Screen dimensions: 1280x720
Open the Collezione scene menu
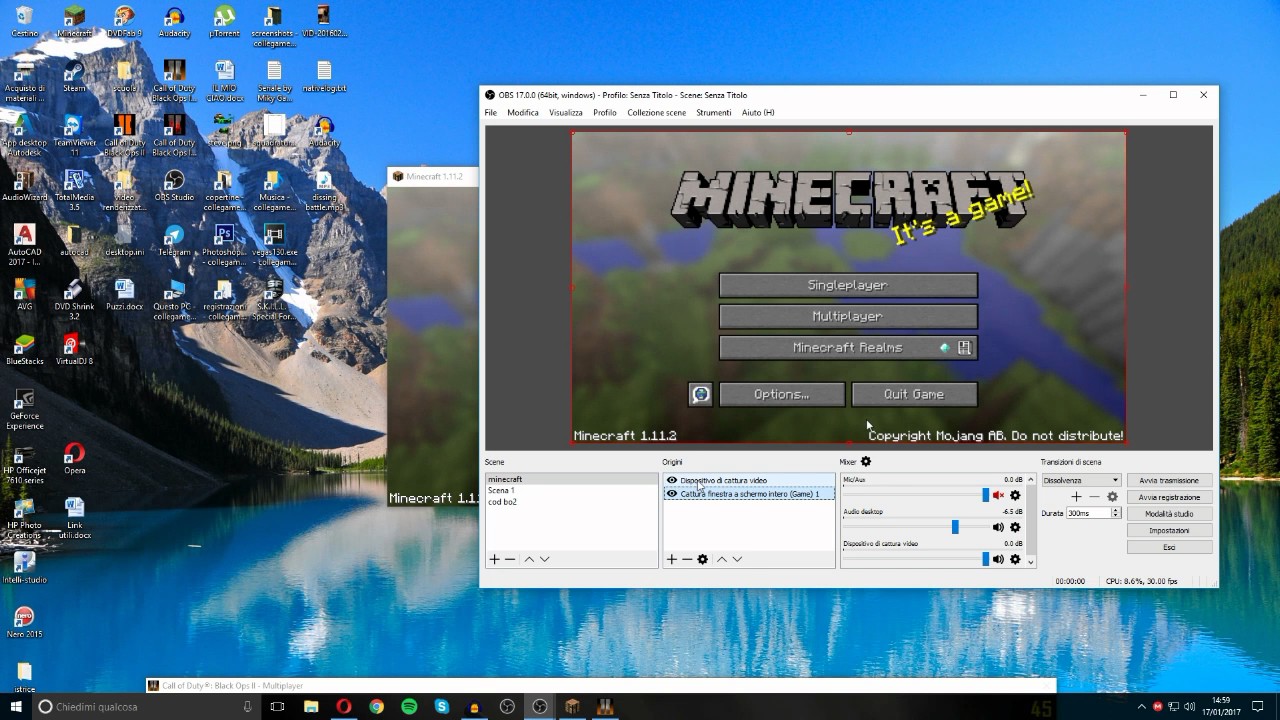click(x=657, y=113)
